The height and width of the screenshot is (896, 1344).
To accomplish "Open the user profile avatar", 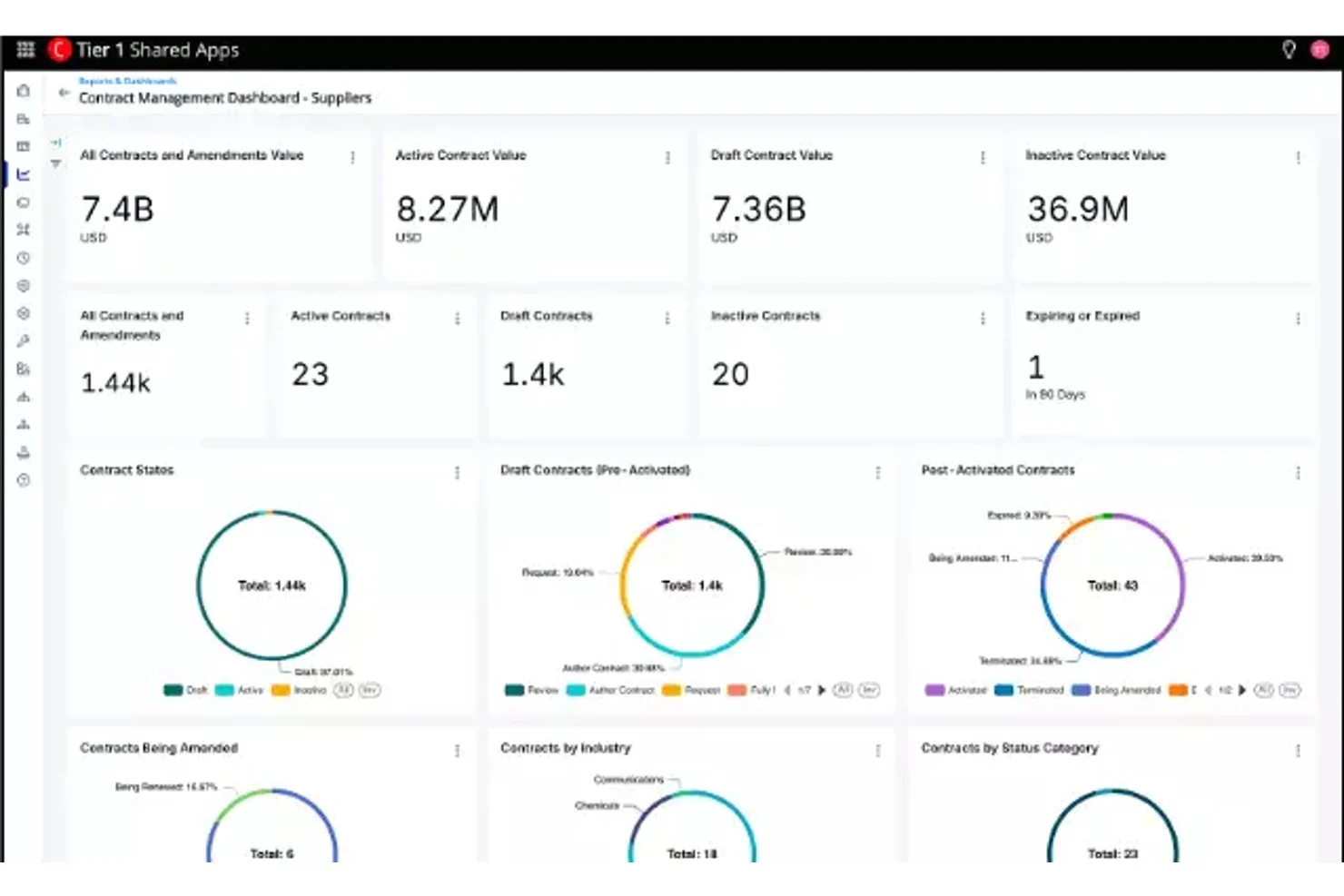I will click(1319, 50).
